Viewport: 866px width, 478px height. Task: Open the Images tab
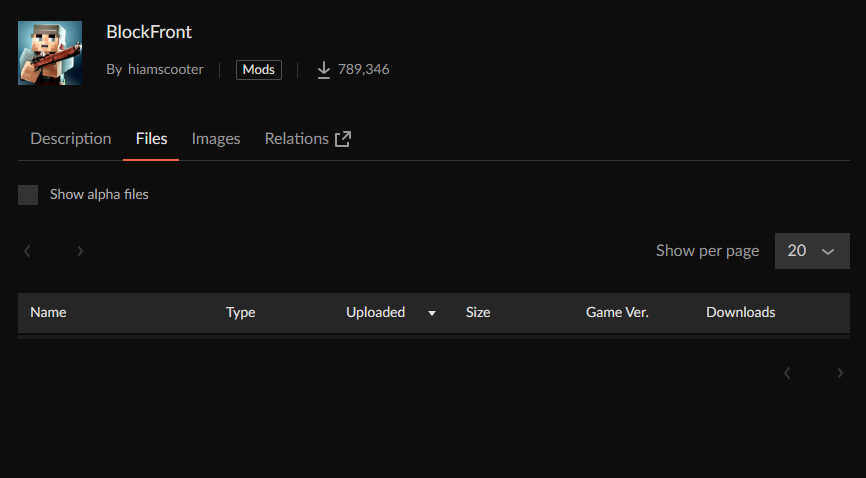(216, 139)
